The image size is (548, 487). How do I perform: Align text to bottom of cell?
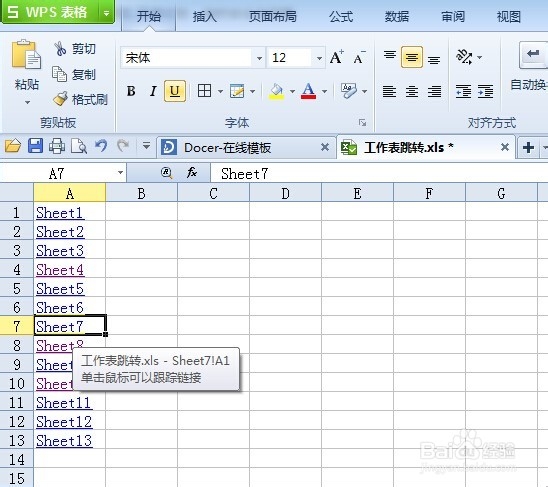pyautogui.click(x=434, y=59)
